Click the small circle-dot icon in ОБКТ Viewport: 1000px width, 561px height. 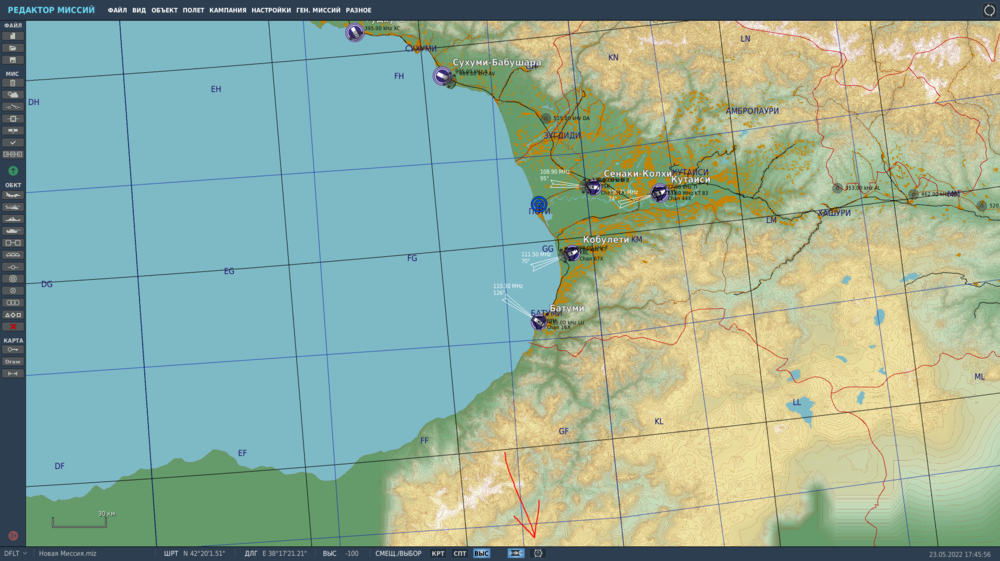pyautogui.click(x=13, y=291)
